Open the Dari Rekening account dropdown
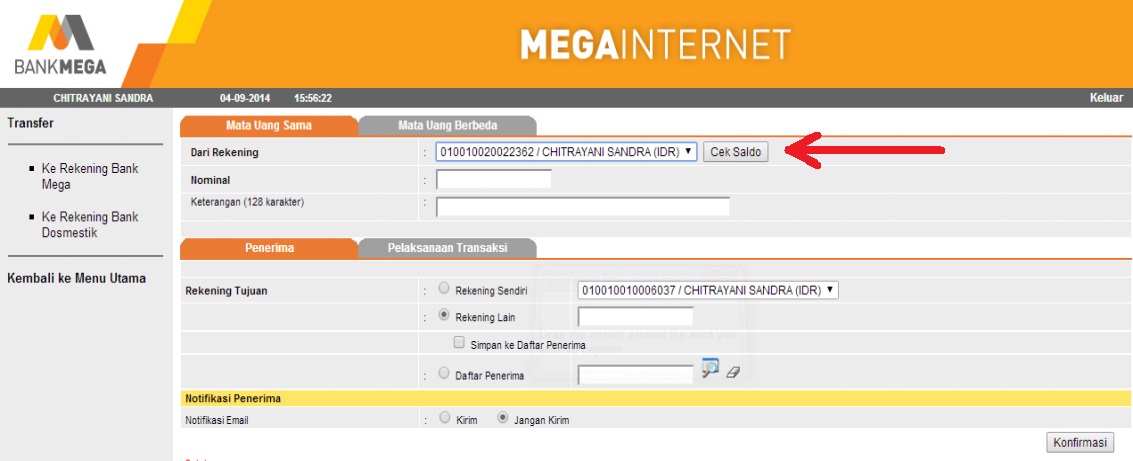This screenshot has height=461, width=1133. click(x=566, y=152)
